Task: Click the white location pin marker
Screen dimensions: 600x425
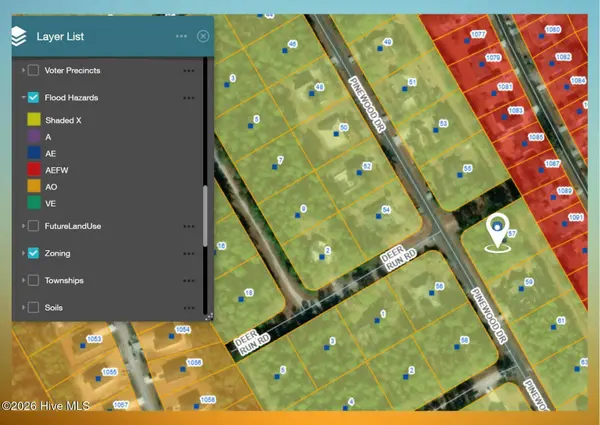Action: click(495, 230)
